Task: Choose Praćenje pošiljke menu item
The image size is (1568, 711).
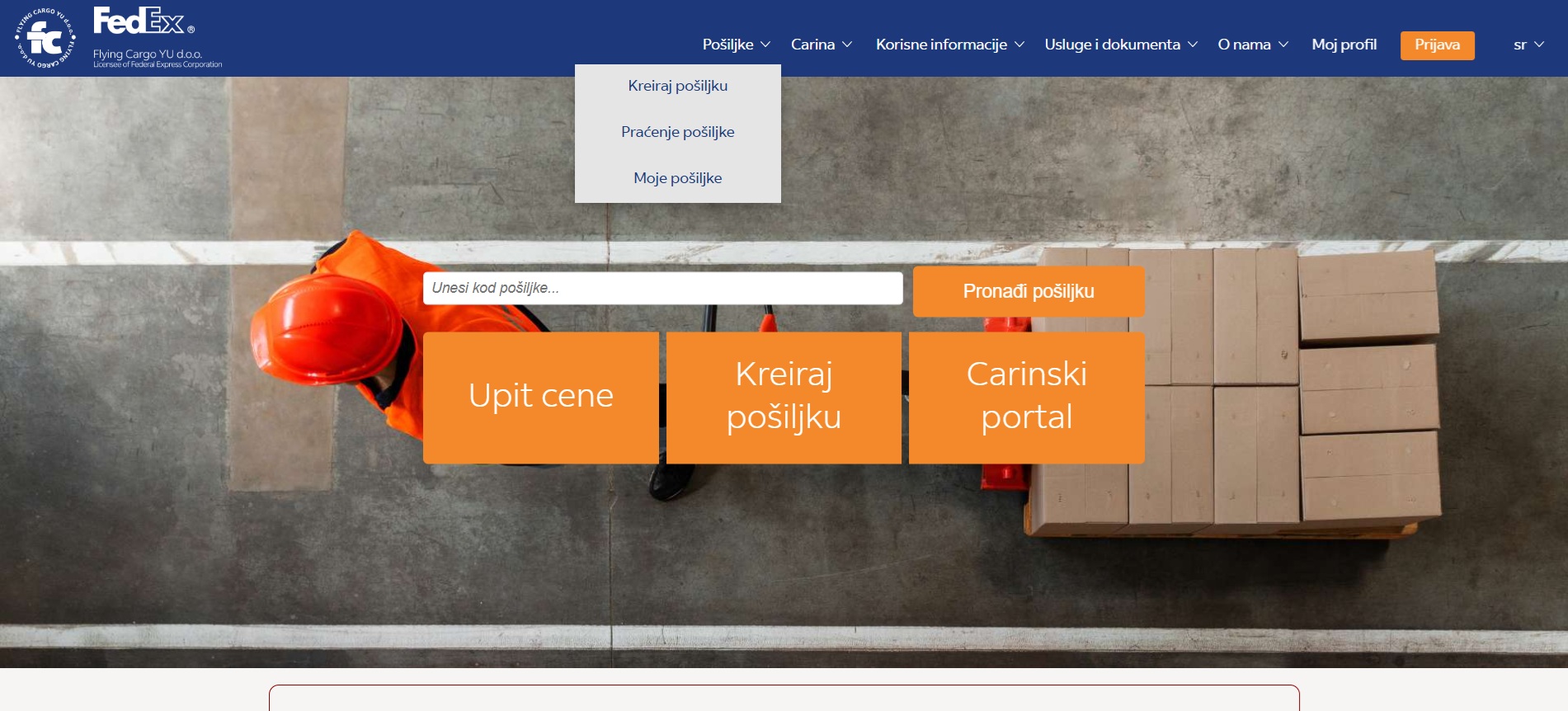Action: pos(677,132)
